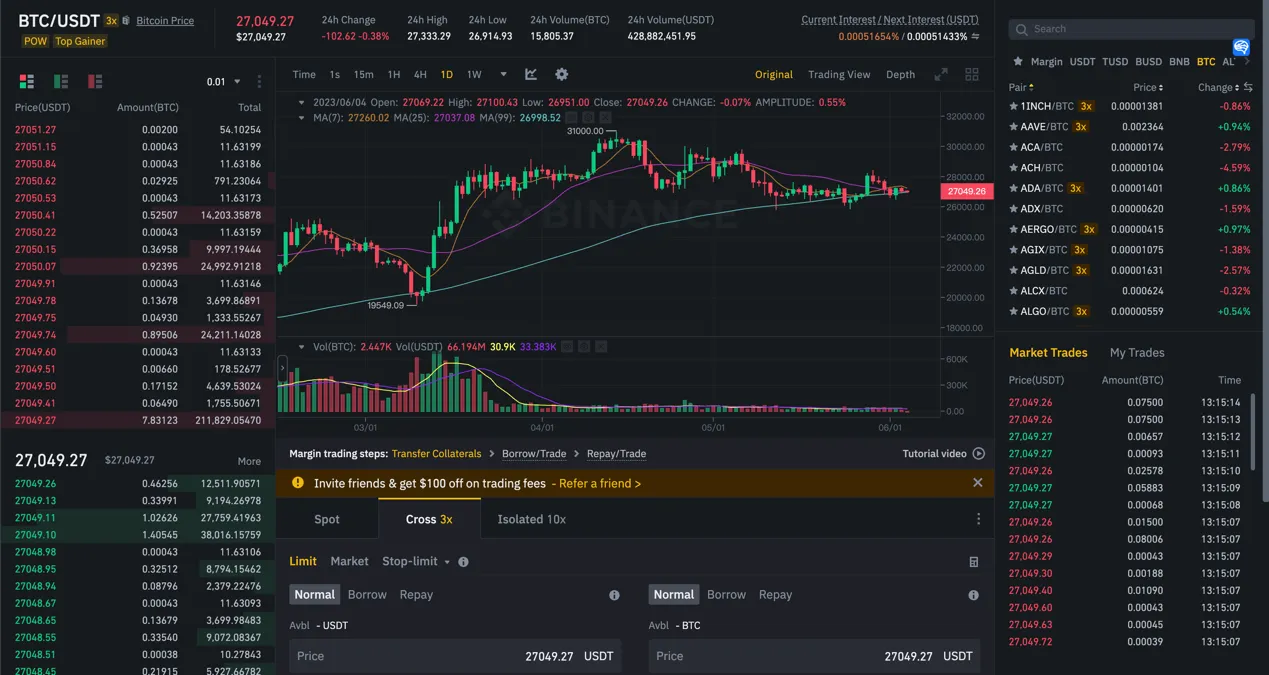
Task: Play the tutorial video icon
Action: pos(979,453)
